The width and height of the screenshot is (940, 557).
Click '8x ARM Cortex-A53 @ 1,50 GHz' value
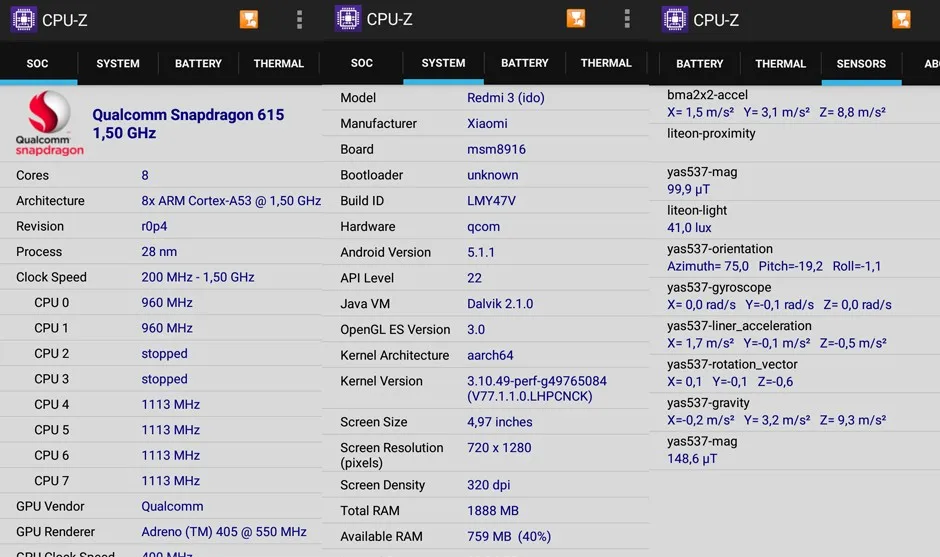[x=231, y=201]
